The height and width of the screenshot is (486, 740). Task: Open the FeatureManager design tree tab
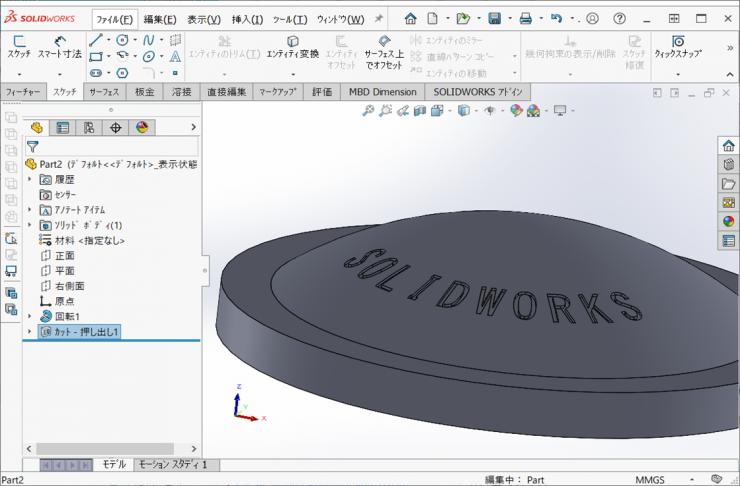(x=36, y=127)
